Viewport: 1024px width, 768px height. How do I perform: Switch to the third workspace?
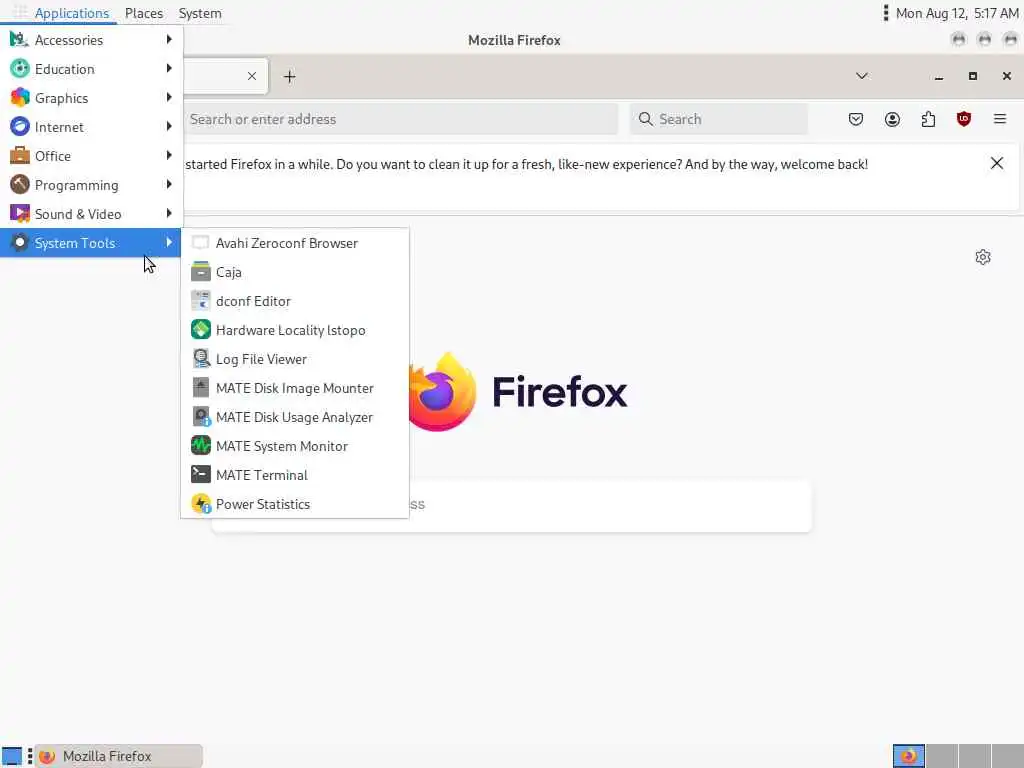[x=975, y=756]
